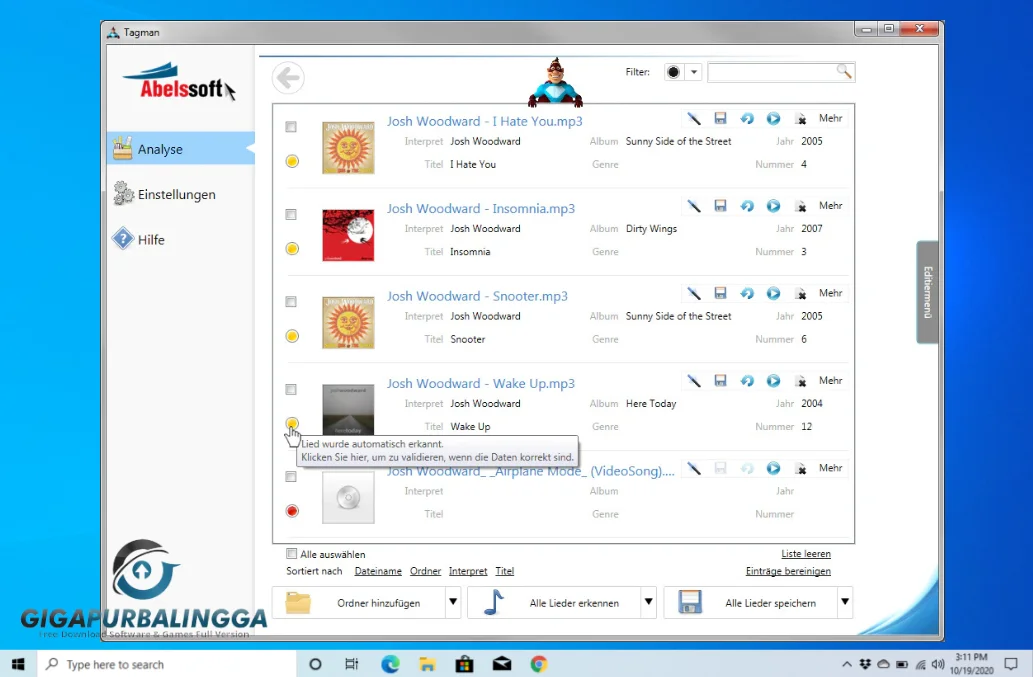
Task: Play the song Wake Up.mp3
Action: point(773,381)
